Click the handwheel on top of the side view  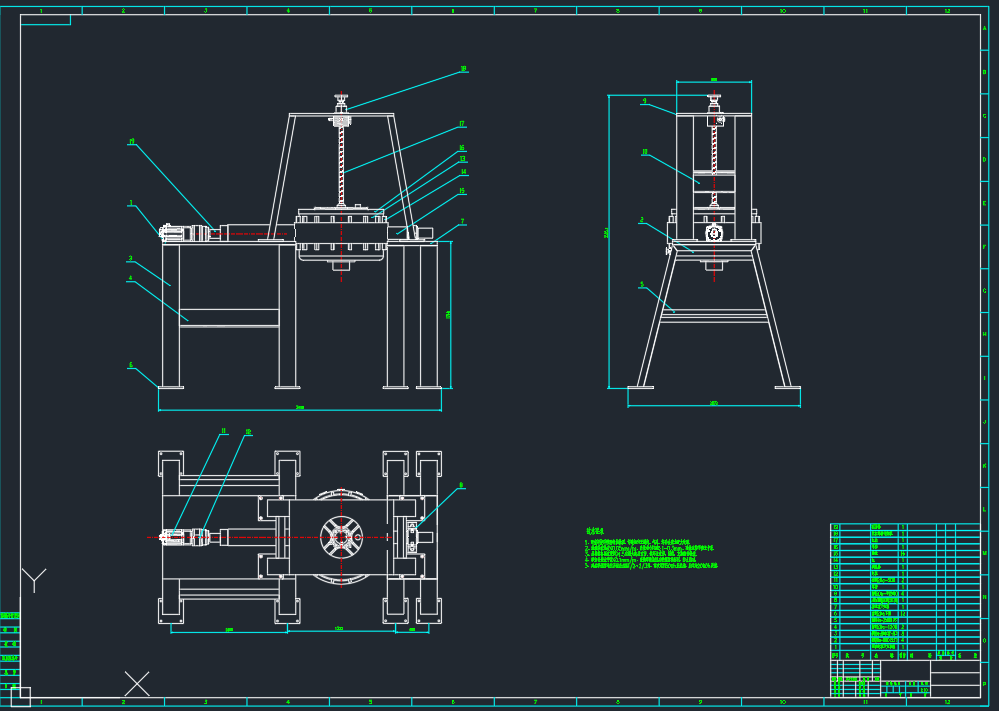(714, 98)
